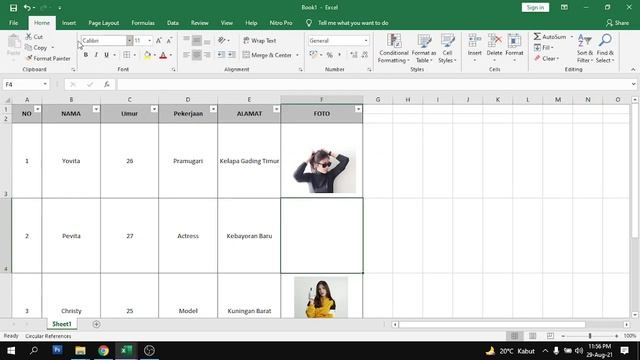Image resolution: width=640 pixels, height=360 pixels.
Task: Switch to the Formulas tab
Action: (143, 23)
